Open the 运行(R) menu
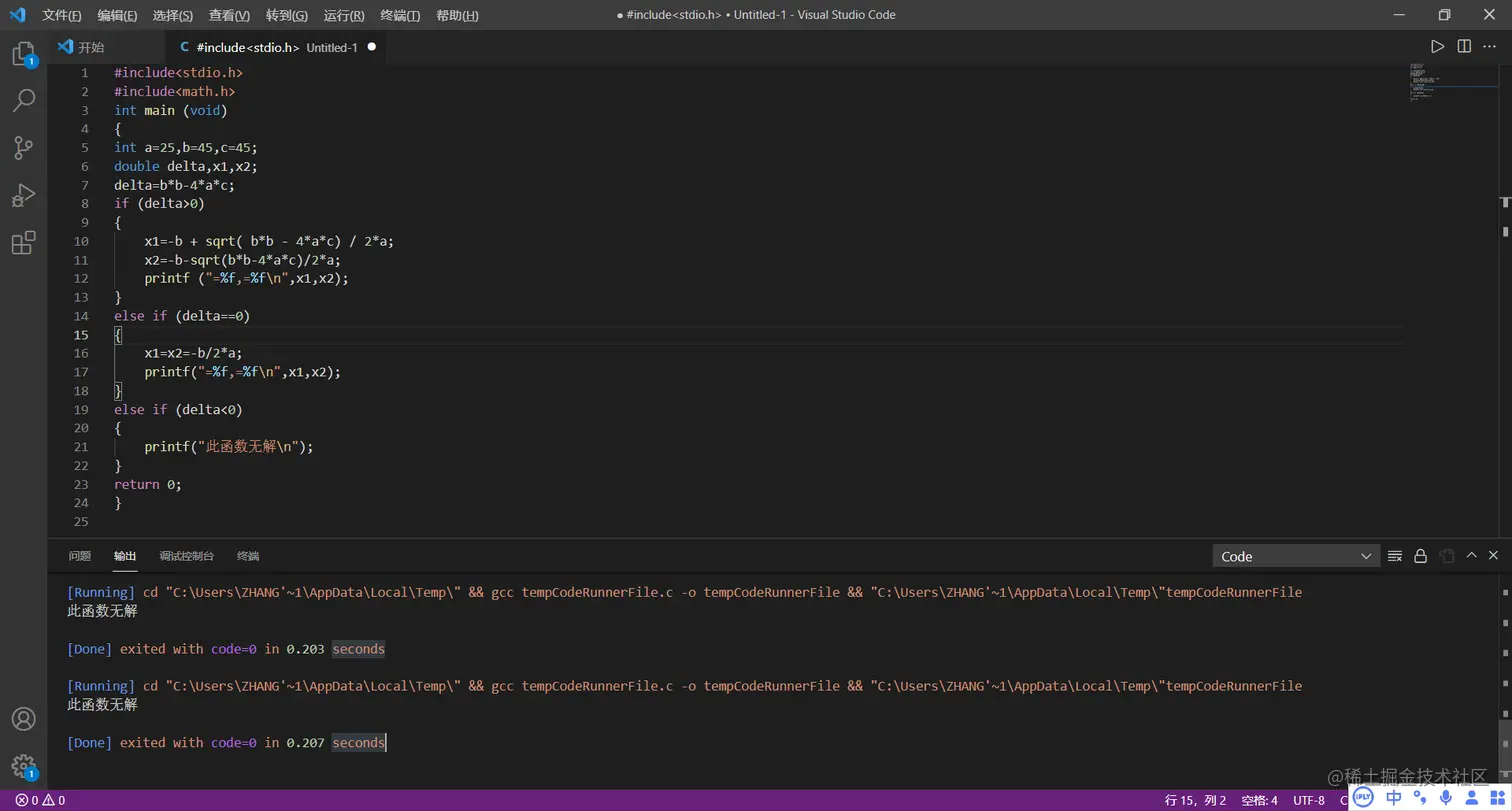This screenshot has height=811, width=1512. [x=344, y=15]
